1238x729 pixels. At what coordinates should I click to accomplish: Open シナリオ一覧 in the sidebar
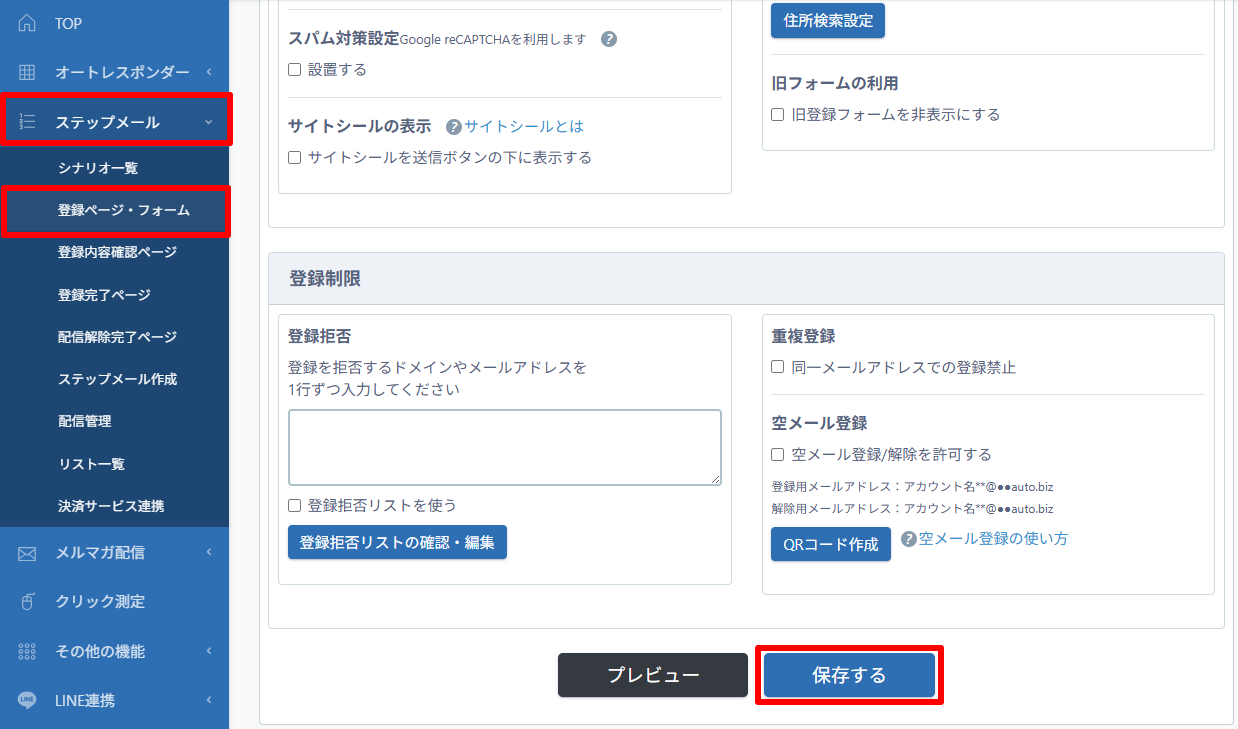coord(98,168)
